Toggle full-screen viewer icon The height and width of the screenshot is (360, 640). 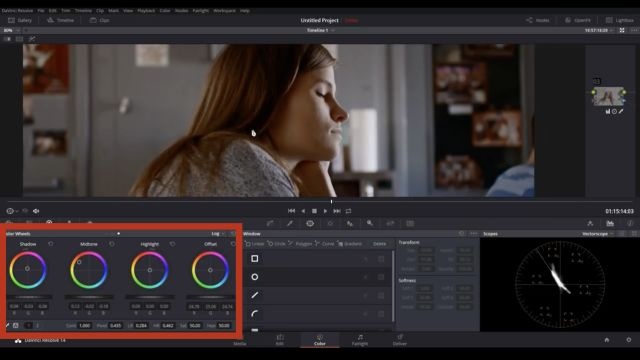click(622, 30)
